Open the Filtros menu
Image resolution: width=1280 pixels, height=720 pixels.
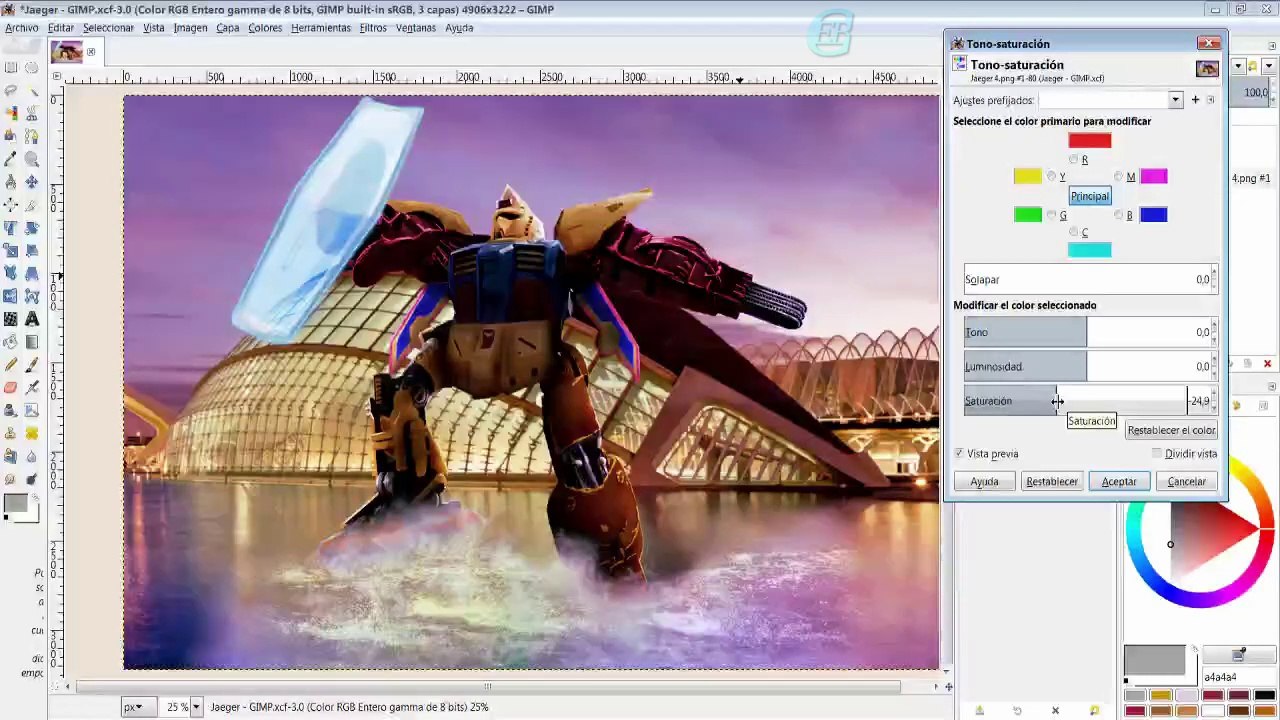tap(373, 28)
